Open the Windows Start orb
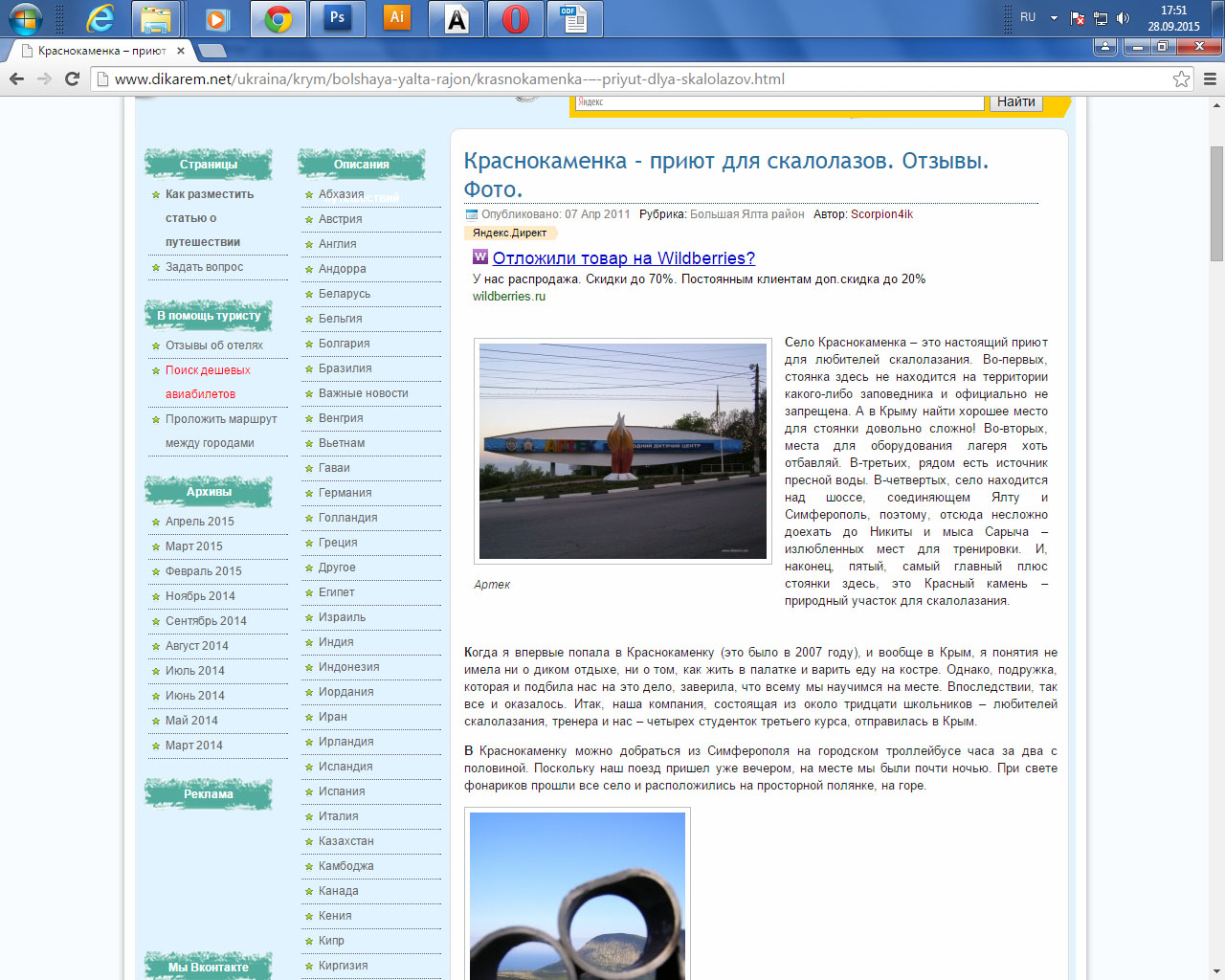 26,18
